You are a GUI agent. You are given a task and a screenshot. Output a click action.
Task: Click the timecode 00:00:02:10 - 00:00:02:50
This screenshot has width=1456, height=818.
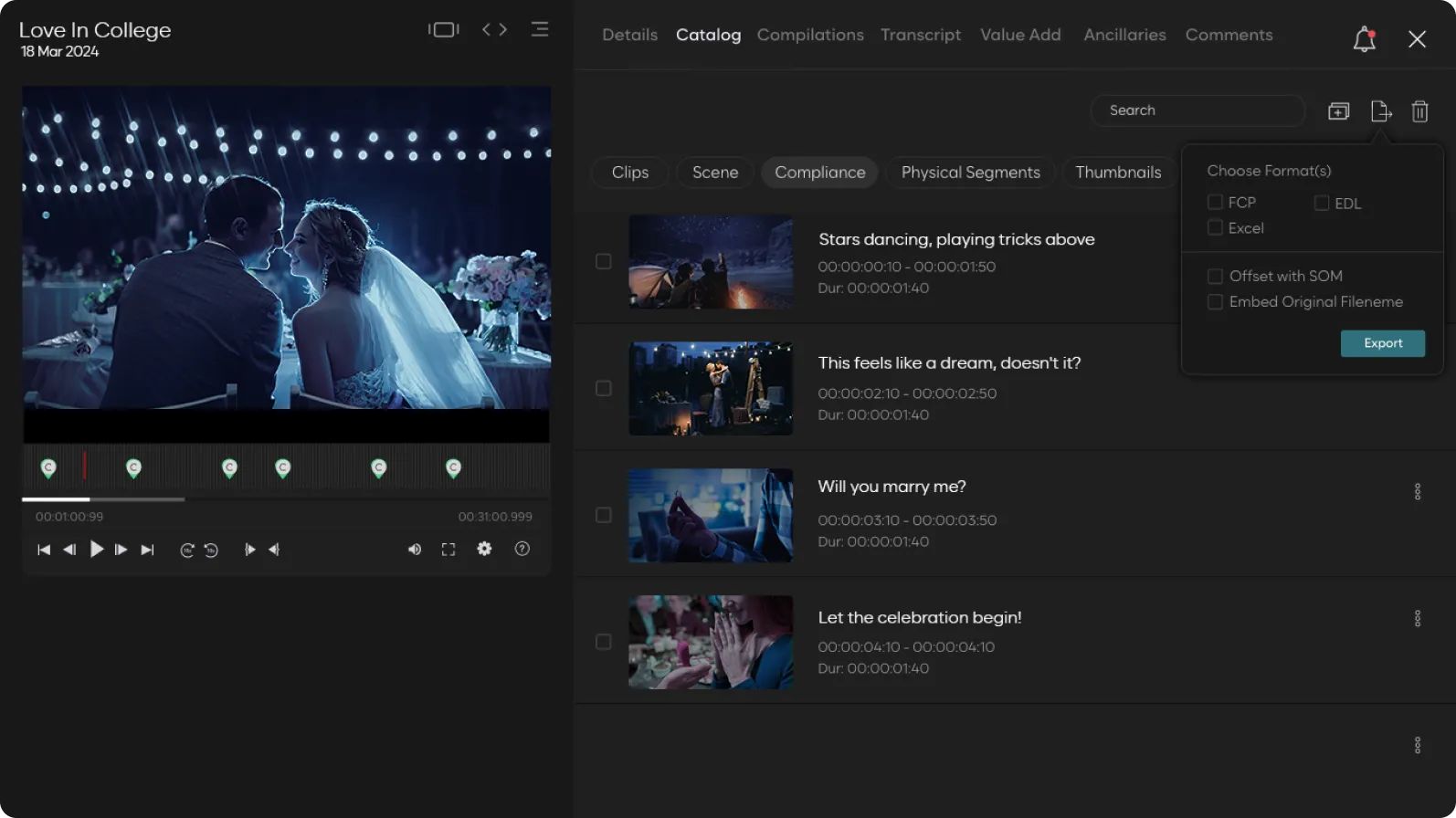(x=907, y=393)
